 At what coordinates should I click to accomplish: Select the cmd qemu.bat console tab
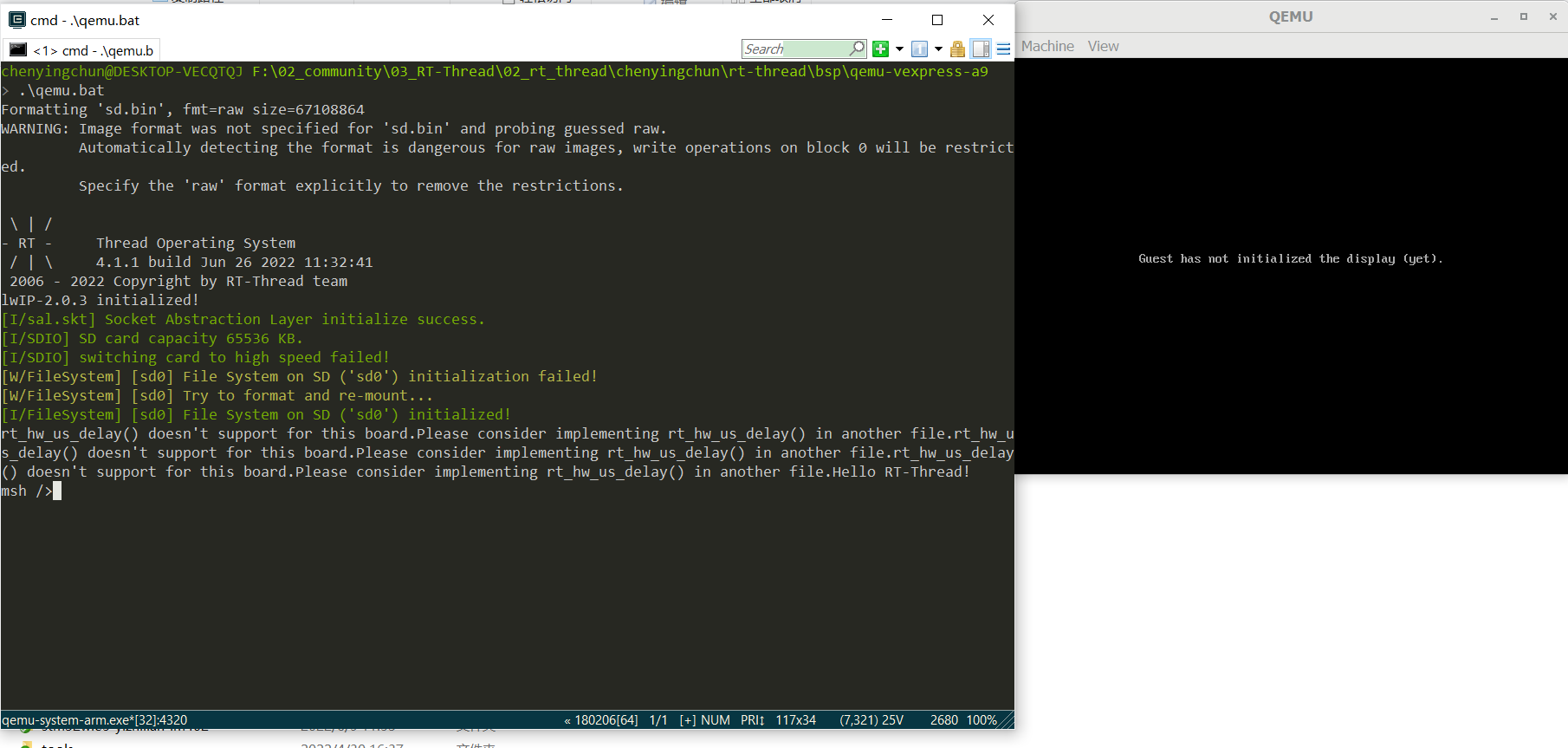click(82, 50)
